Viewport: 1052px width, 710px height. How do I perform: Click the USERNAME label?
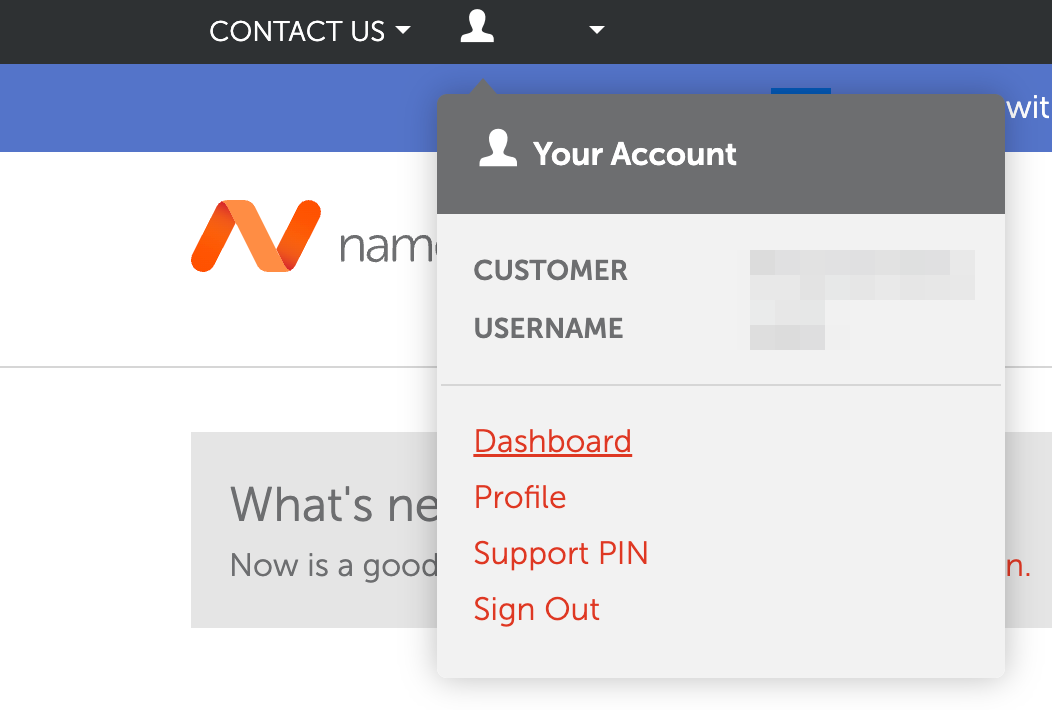(x=548, y=328)
